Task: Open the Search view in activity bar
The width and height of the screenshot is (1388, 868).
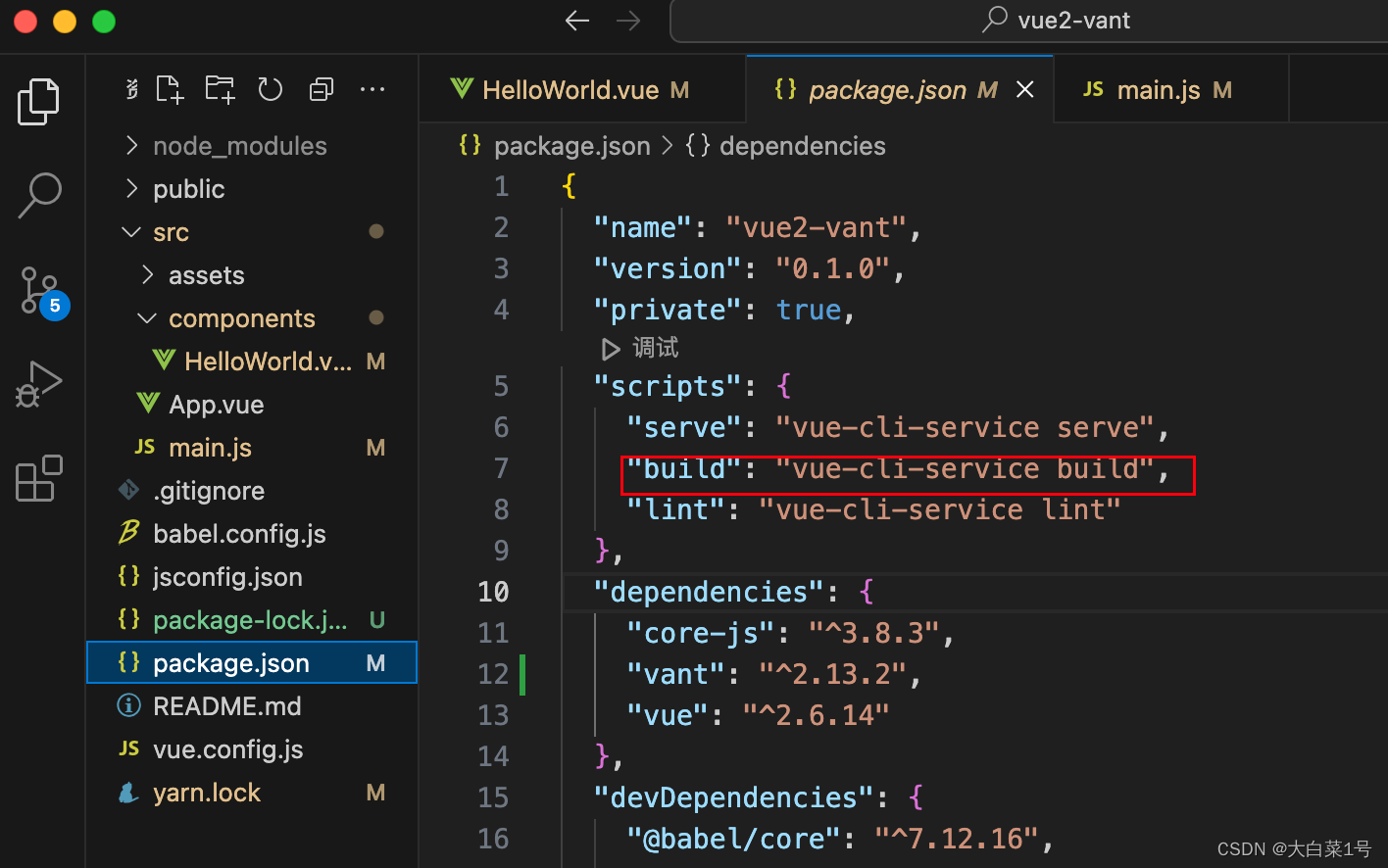Action: (39, 195)
